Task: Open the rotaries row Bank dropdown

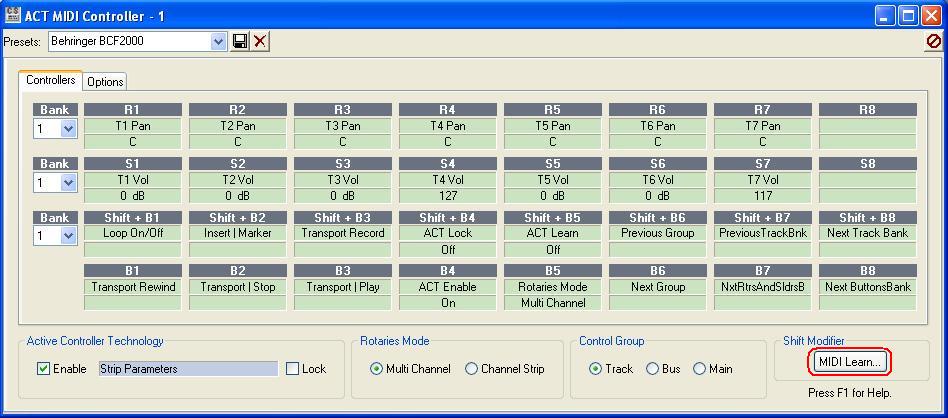Action: [x=68, y=128]
